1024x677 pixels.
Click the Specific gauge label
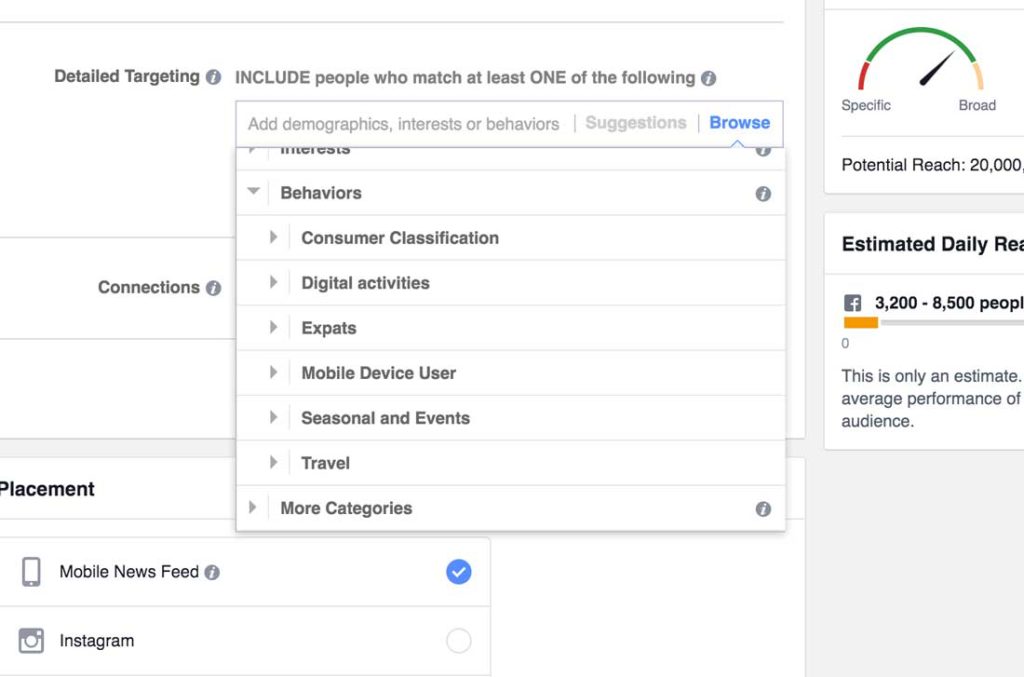click(865, 105)
